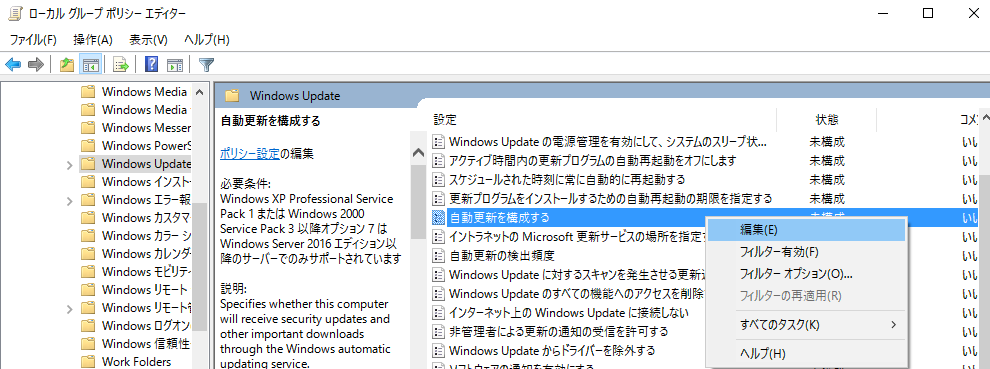This screenshot has height=369, width=990.
Task: Click the description pane scroll up arrow
Action: [x=418, y=152]
